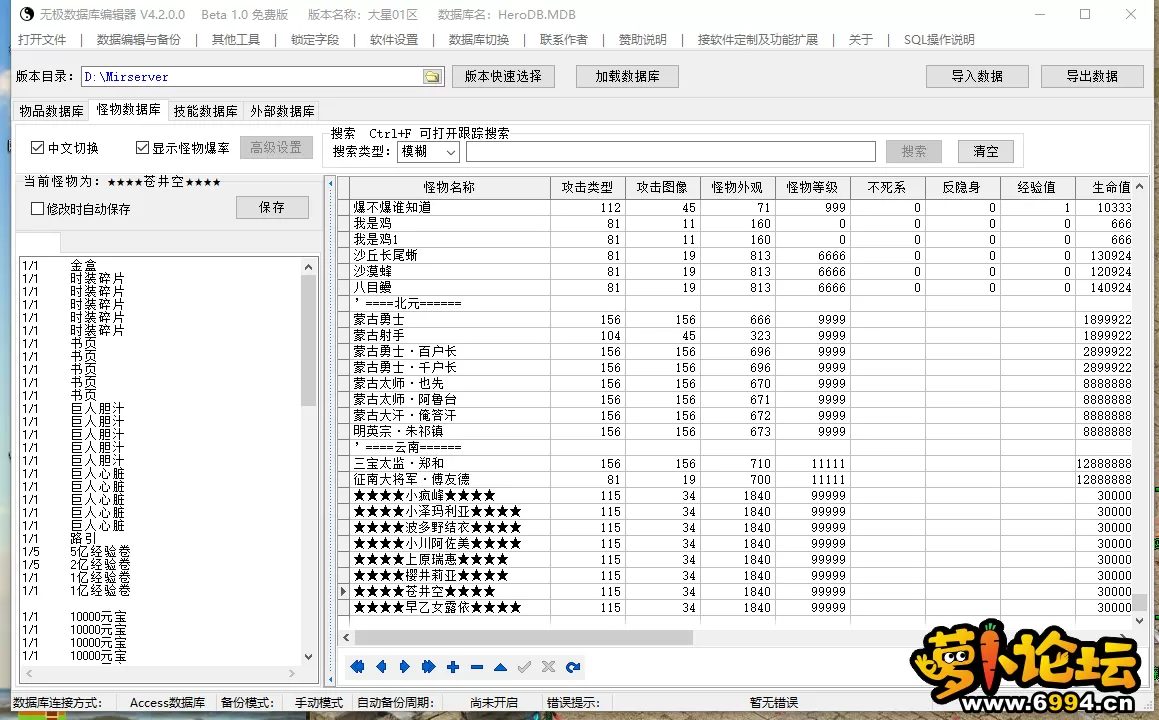The image size is (1159, 720).
Task: Open the 赞助说明 menu
Action: point(642,40)
